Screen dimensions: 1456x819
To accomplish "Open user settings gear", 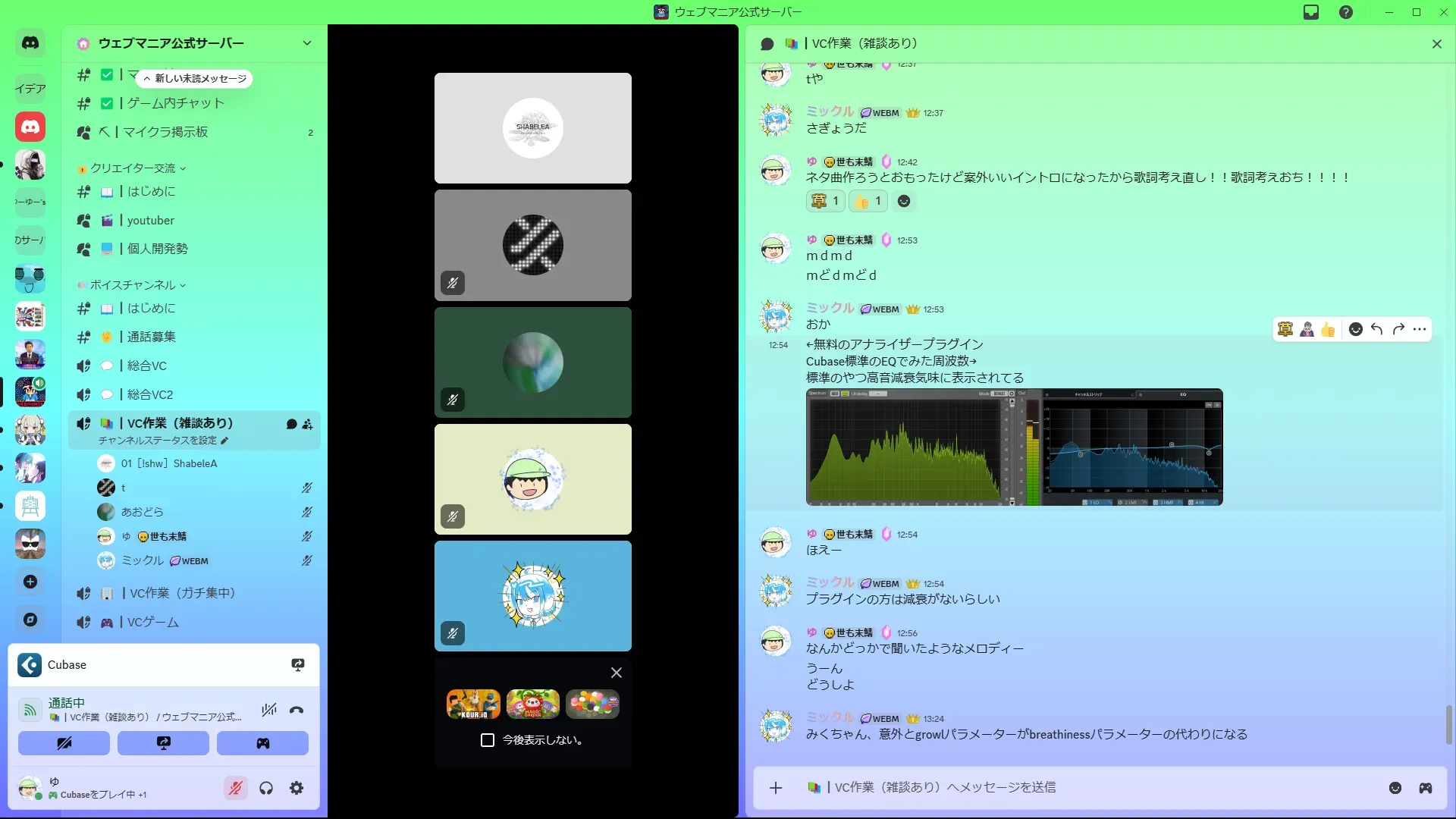I will (x=297, y=789).
